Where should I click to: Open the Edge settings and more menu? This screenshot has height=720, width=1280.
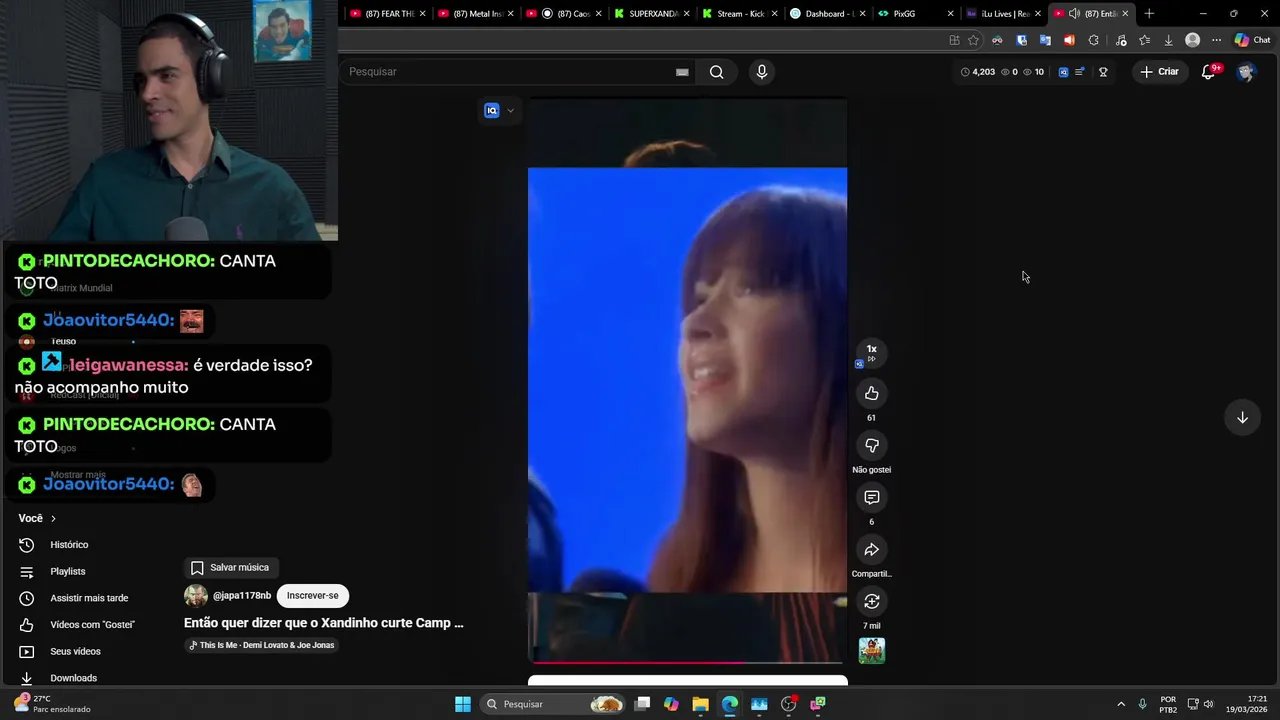[1216, 40]
